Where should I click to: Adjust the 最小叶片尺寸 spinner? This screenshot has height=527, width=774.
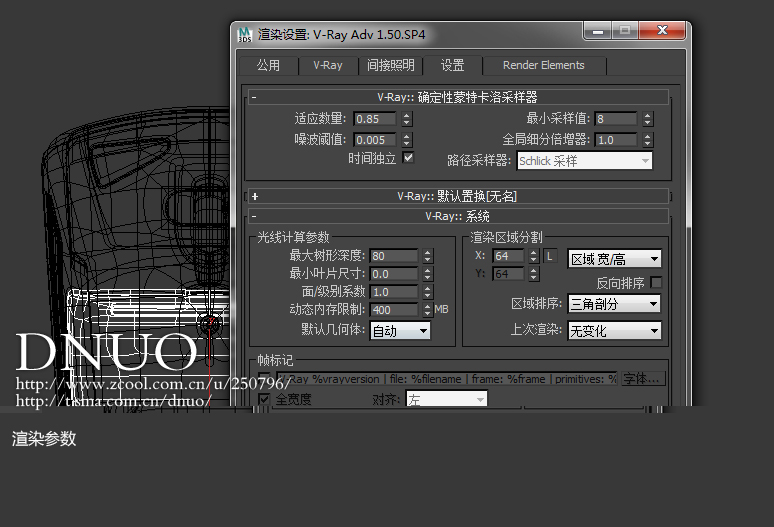[x=427, y=274]
